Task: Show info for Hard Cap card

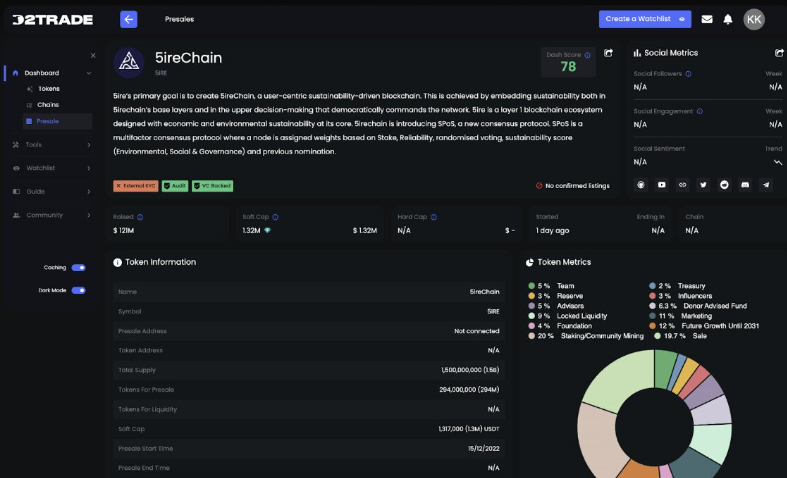Action: coord(434,217)
